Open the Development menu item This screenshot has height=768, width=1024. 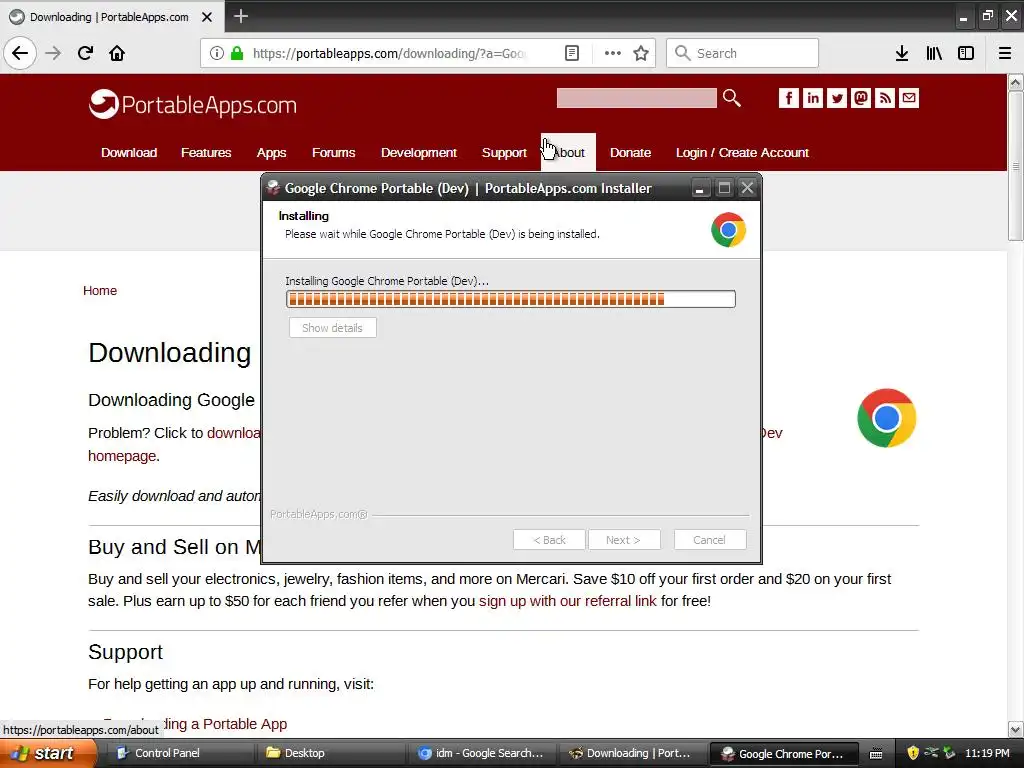419,152
